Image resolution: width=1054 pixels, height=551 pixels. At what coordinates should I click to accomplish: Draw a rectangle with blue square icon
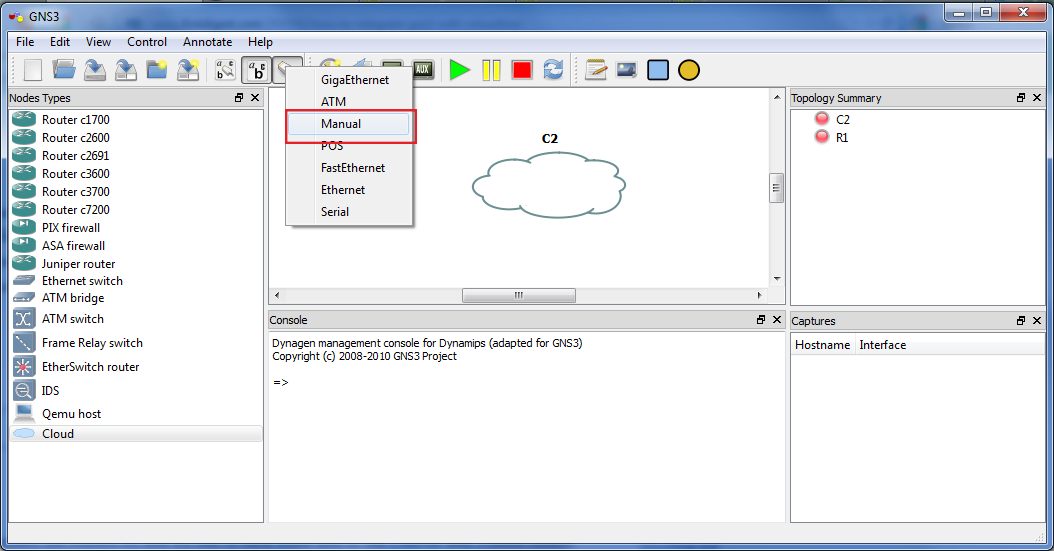(658, 70)
